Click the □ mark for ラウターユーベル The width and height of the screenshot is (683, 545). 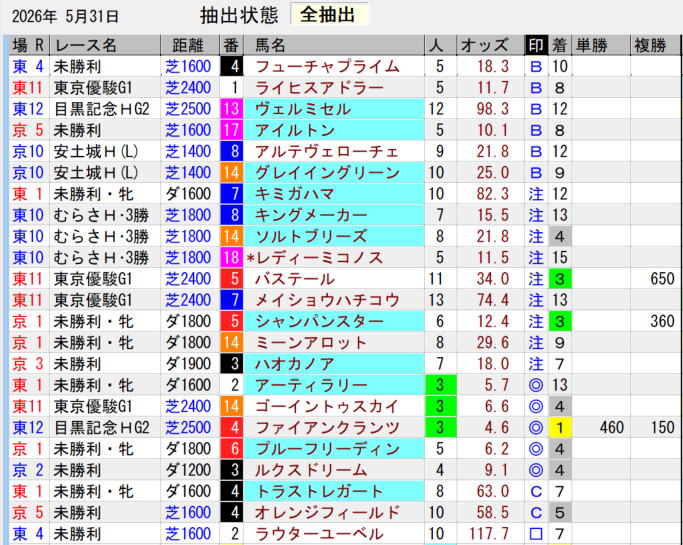coord(536,534)
